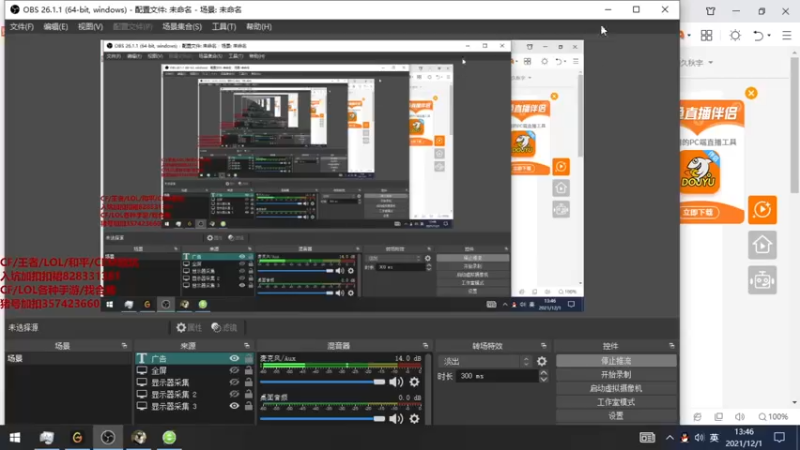Open the 淡出 transition dropdown
Screen dimensions: 800x450
point(486,361)
